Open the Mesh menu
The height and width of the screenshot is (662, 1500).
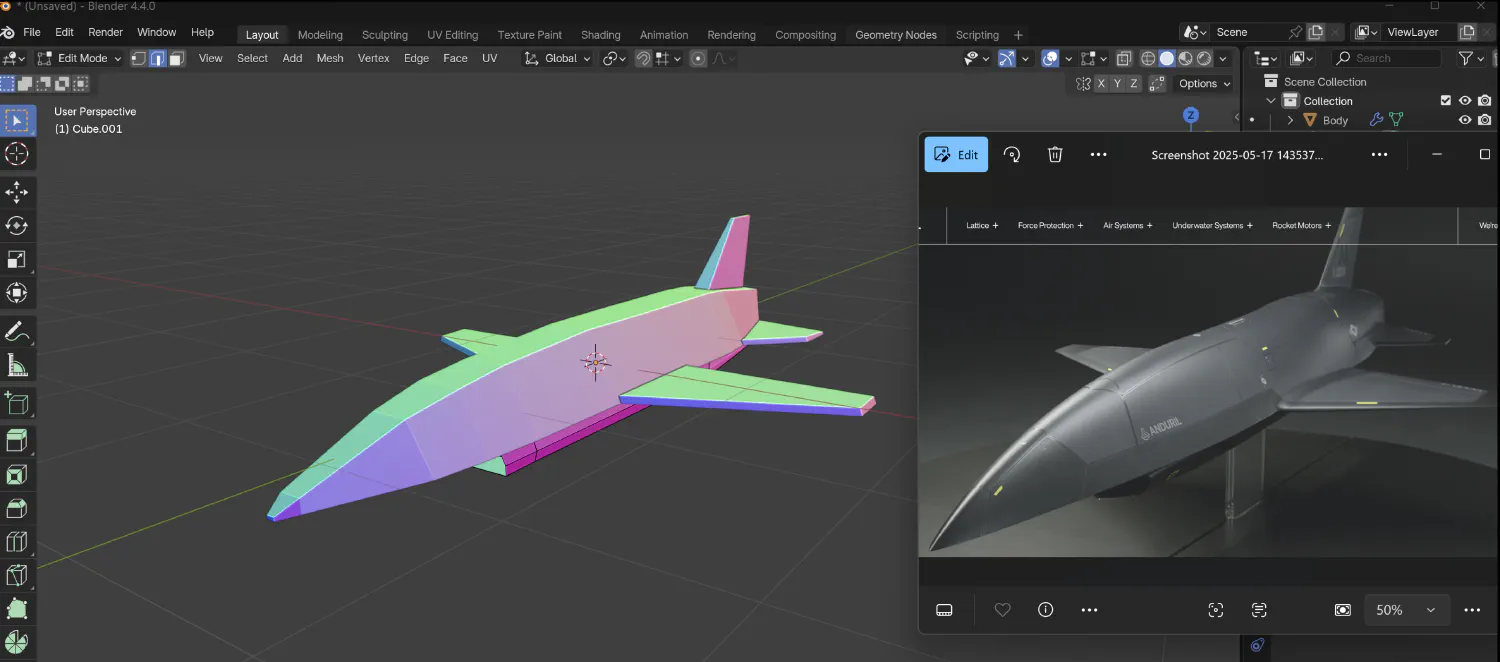[329, 59]
